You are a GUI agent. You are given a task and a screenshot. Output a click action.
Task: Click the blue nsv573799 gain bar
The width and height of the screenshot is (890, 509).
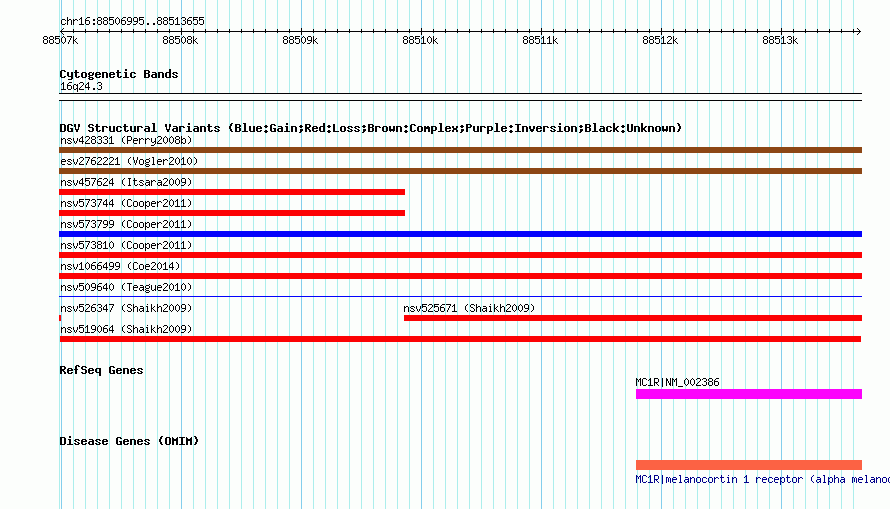pyautogui.click(x=460, y=234)
